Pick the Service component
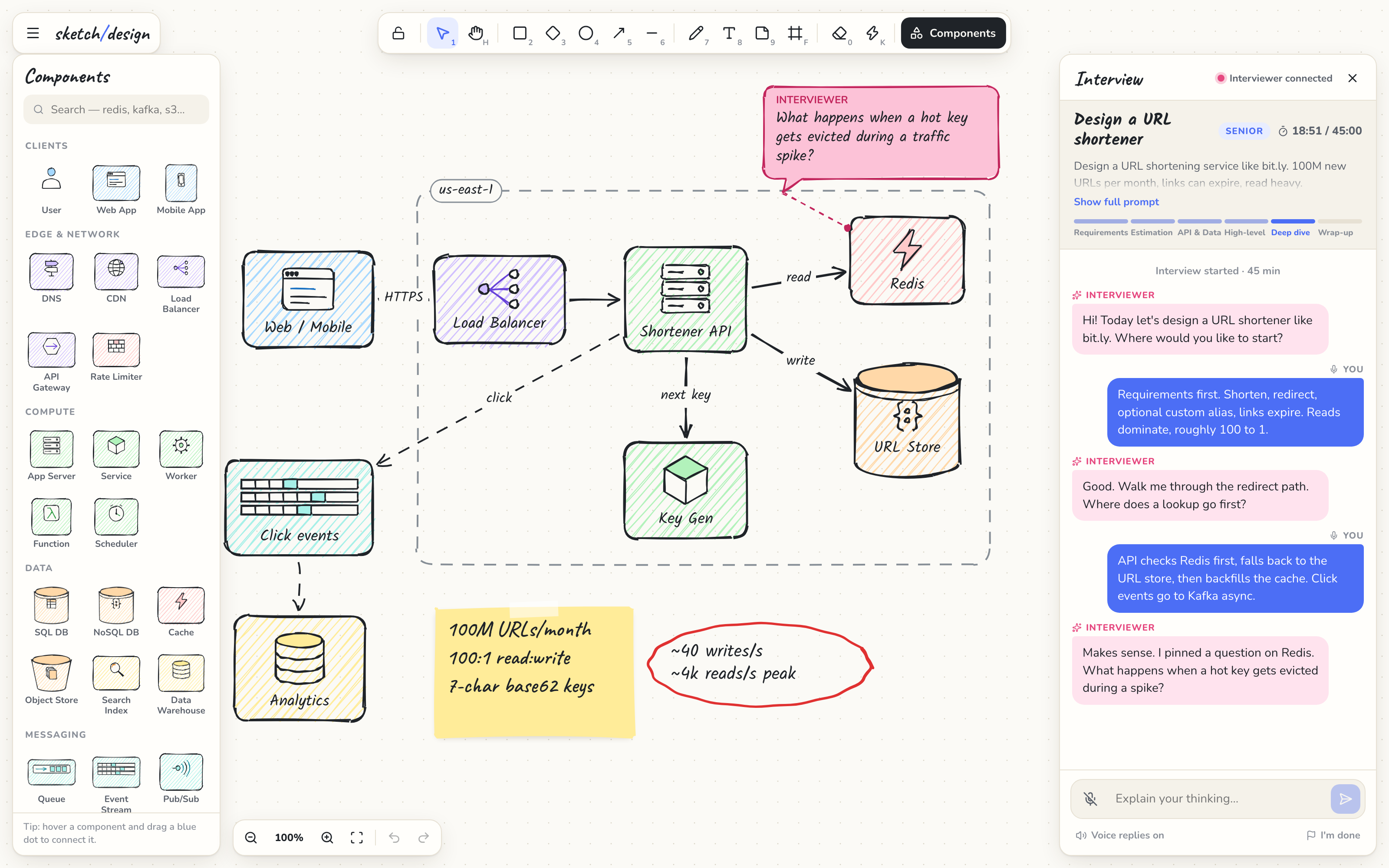This screenshot has width=1389, height=868. tap(116, 456)
